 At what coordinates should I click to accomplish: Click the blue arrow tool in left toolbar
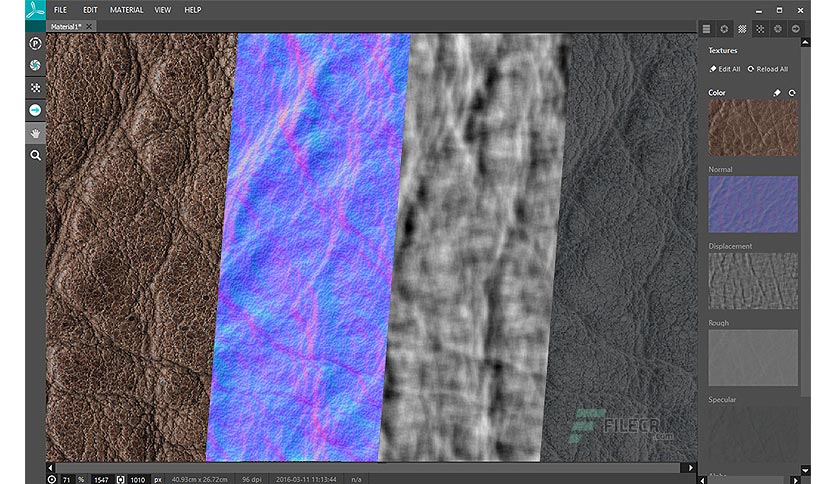click(x=35, y=110)
